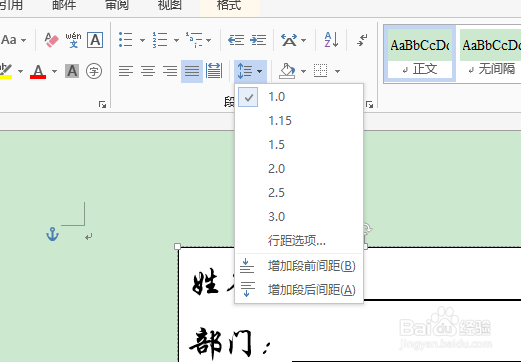
Task: Click the Clear Formatting eraser icon
Action: click(52, 40)
